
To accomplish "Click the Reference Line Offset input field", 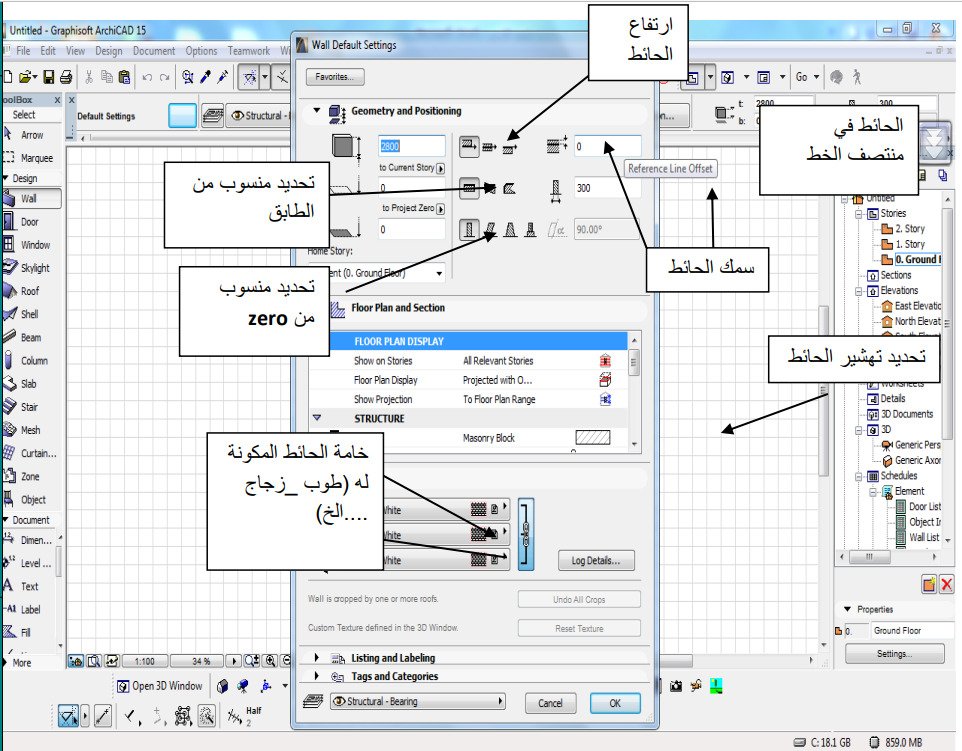I will [605, 145].
